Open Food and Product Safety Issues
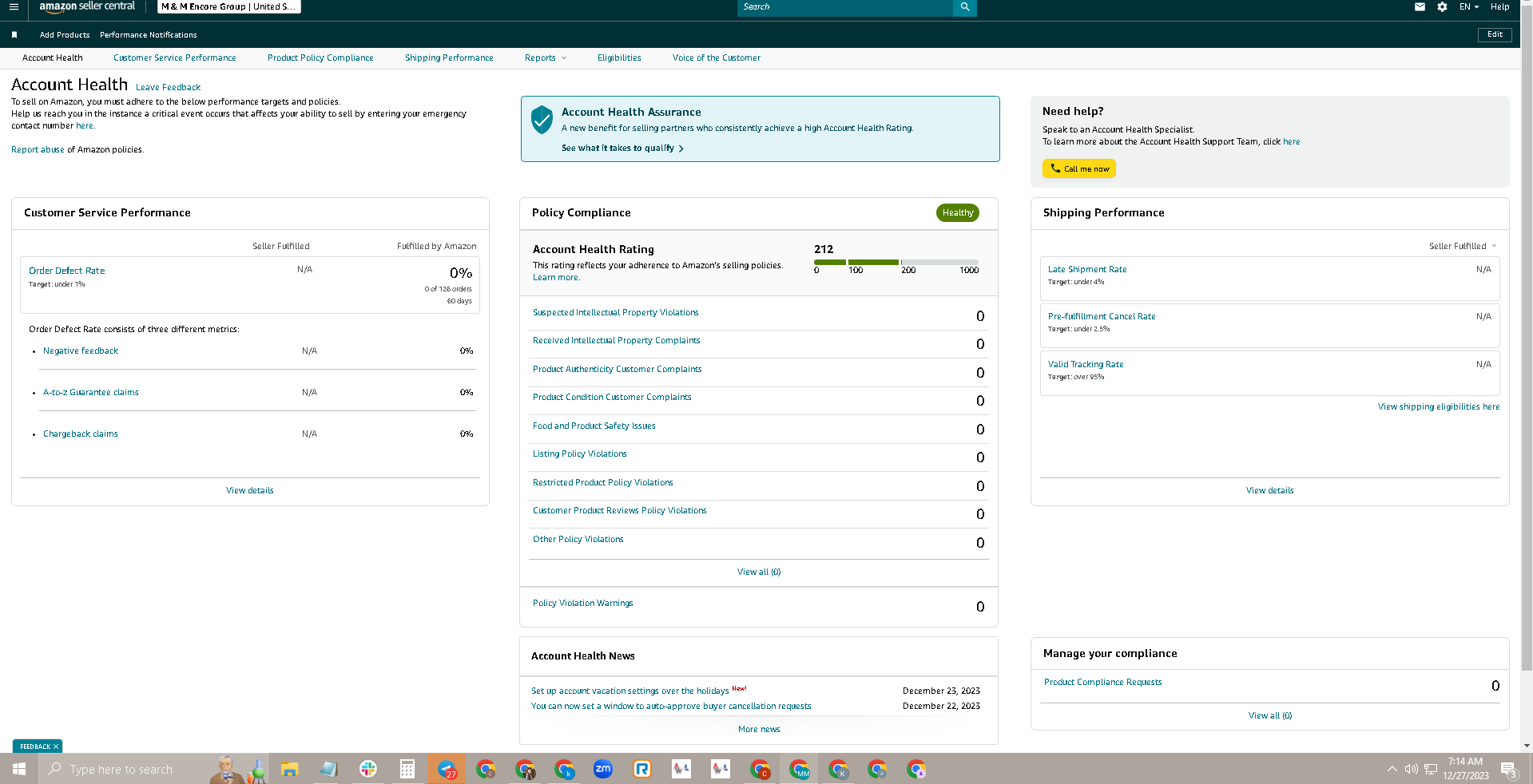Screen dimensions: 1533x784 (x=594, y=426)
